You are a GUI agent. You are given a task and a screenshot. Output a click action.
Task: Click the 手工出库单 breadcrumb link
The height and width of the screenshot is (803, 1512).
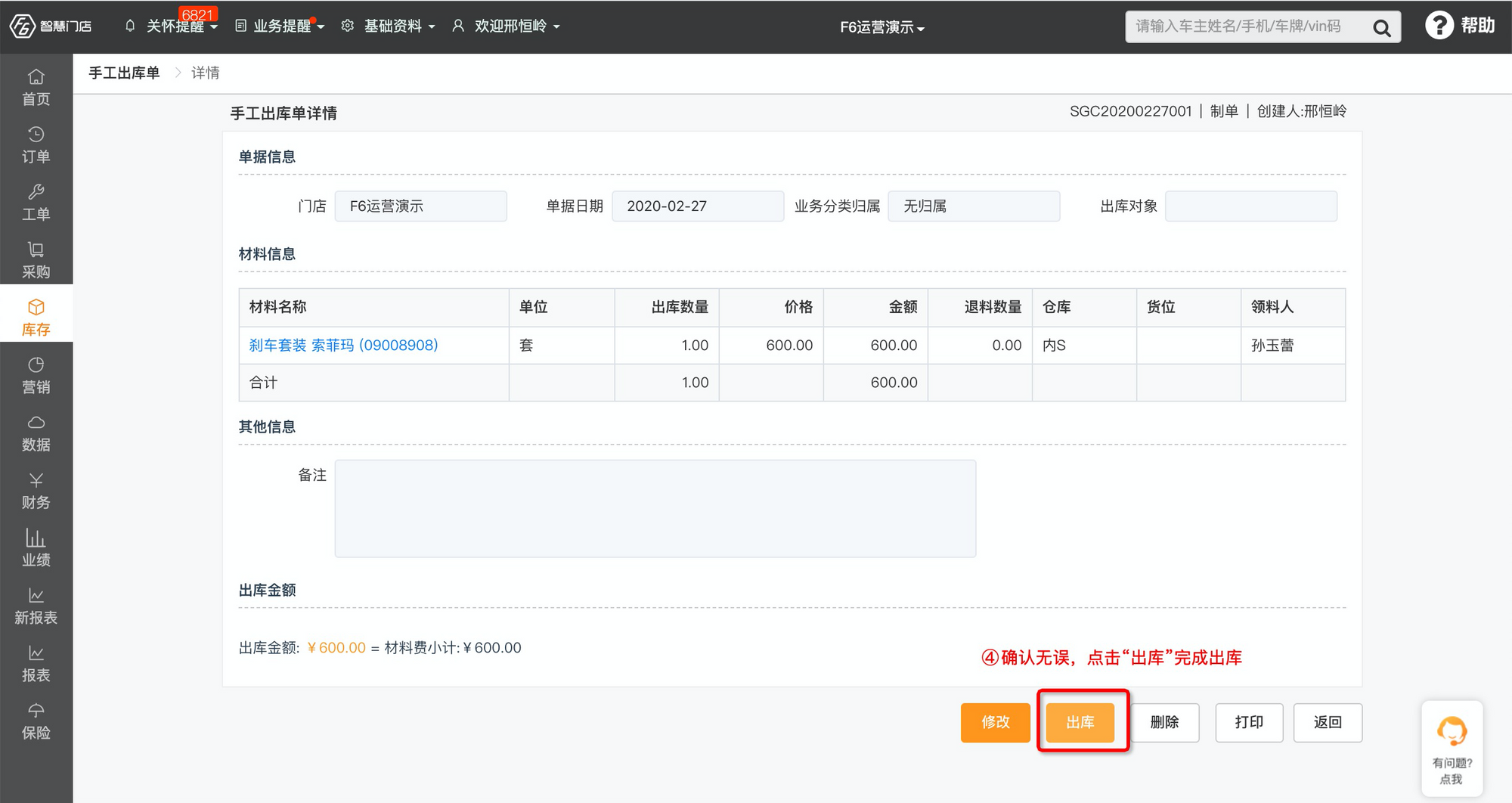(124, 73)
